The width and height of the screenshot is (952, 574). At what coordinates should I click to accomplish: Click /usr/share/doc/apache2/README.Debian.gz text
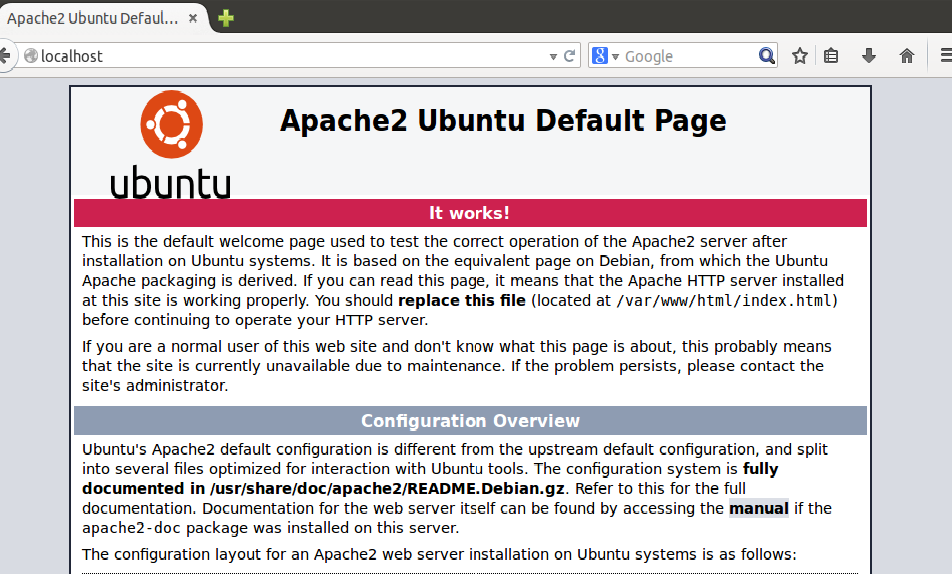(x=387, y=489)
